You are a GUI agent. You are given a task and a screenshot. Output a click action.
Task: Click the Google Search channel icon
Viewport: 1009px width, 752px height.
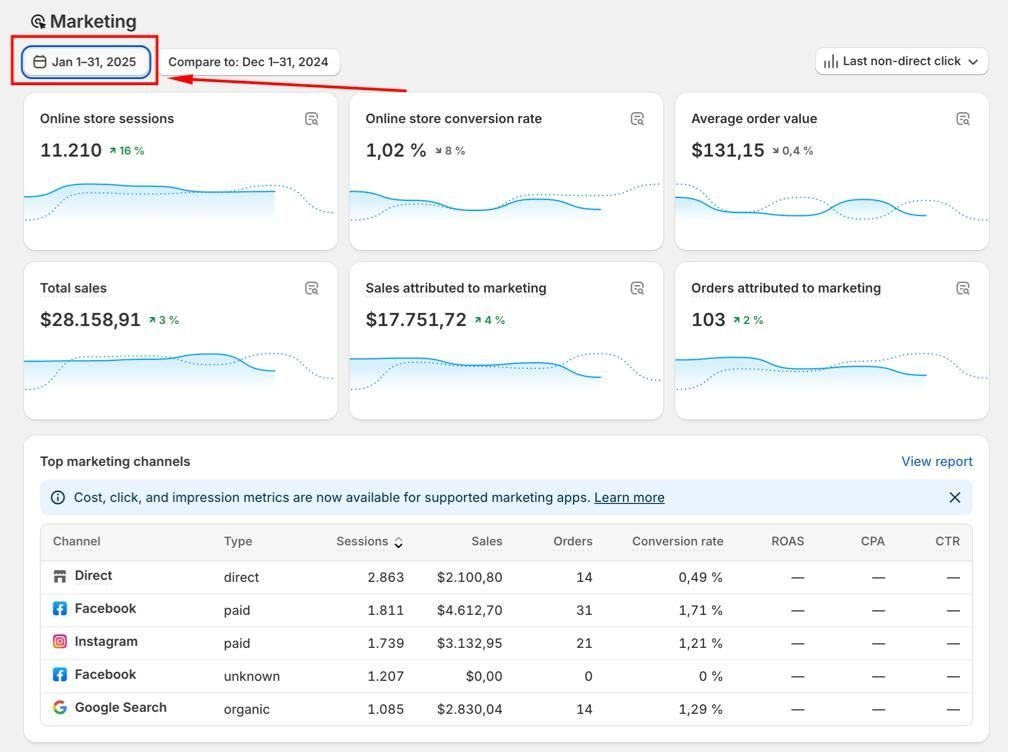(x=60, y=708)
